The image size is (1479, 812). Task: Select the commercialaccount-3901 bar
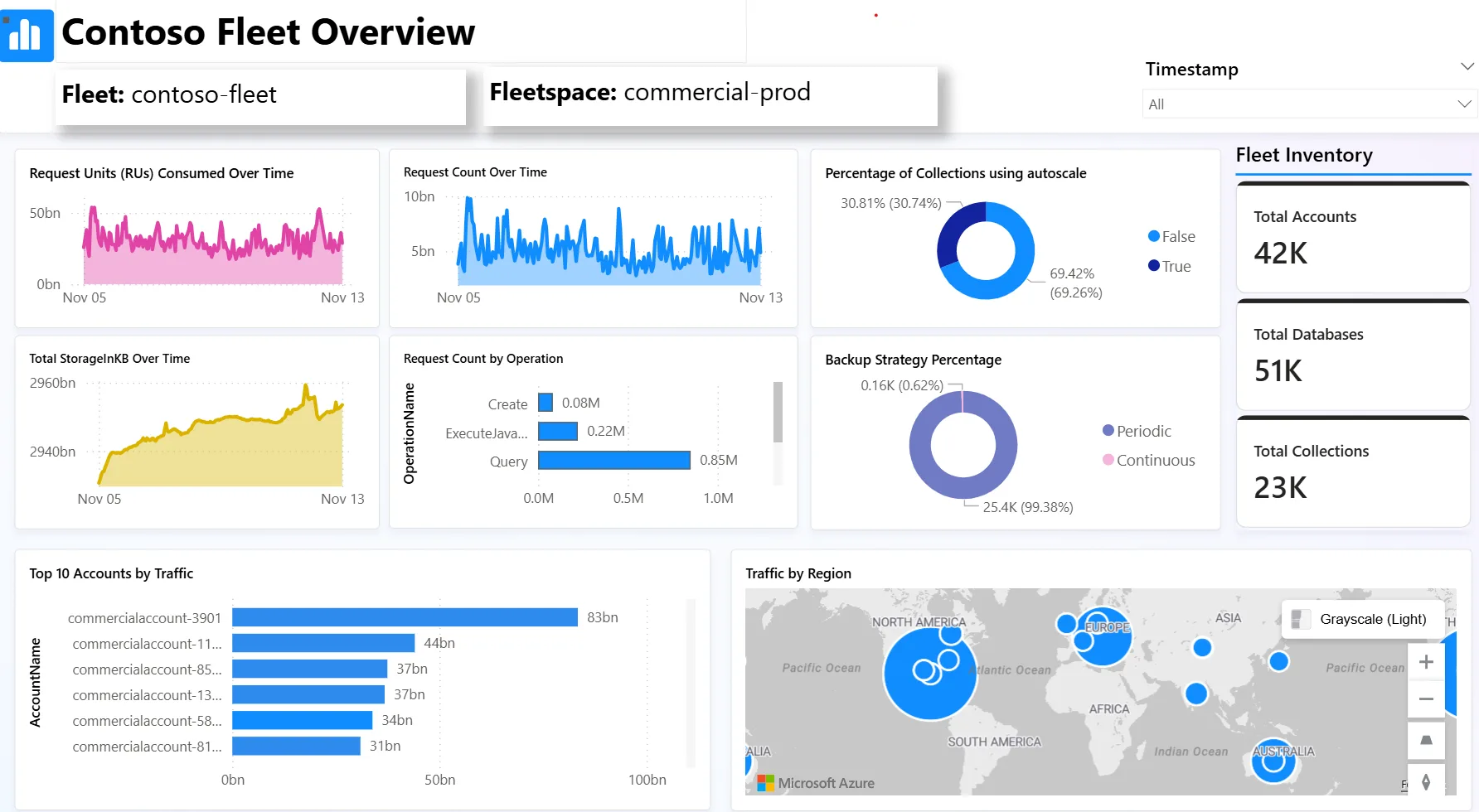point(405,617)
